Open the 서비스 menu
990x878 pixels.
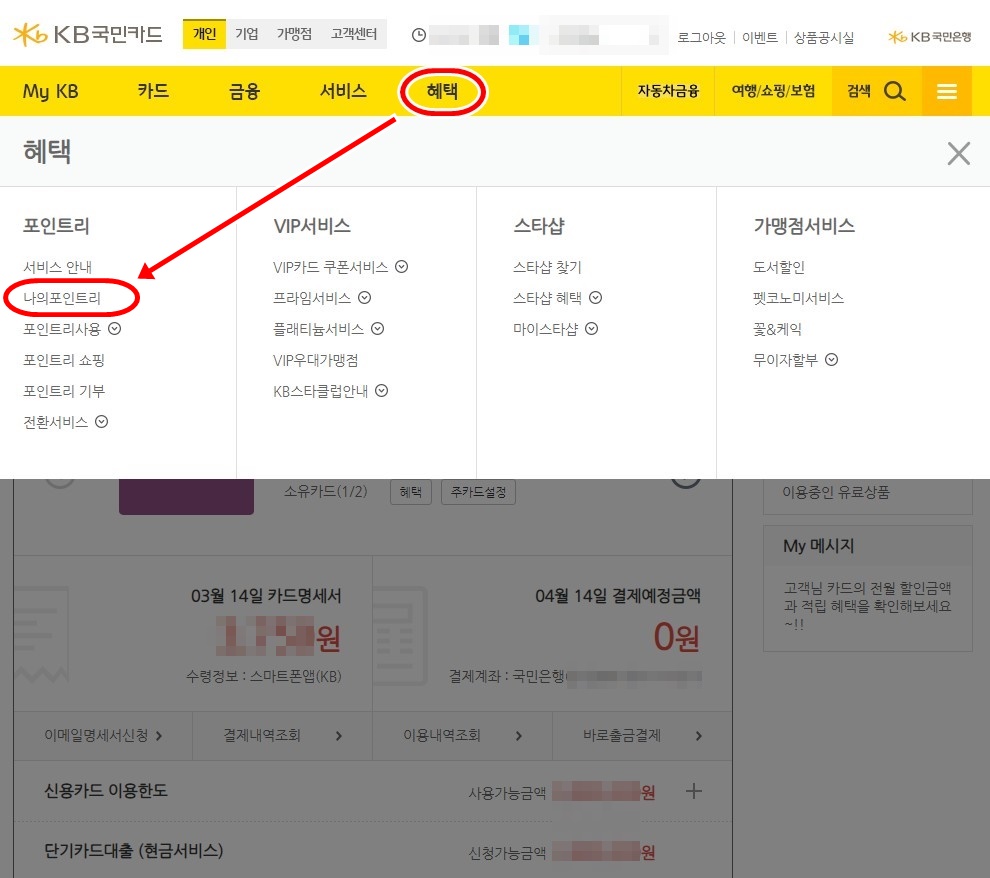343,91
